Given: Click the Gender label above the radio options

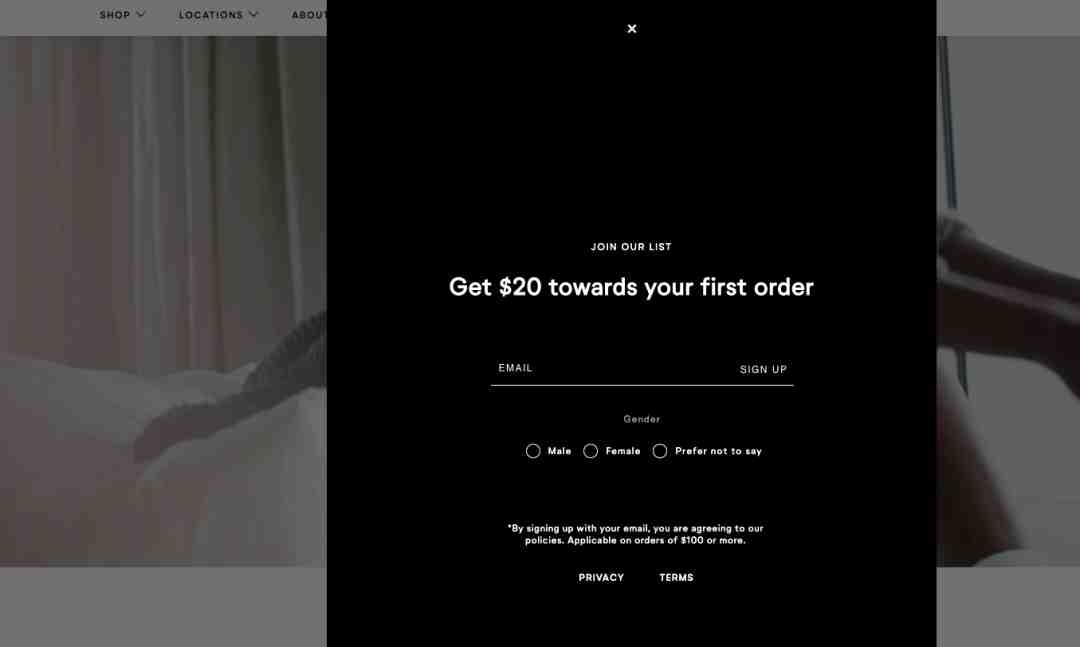Looking at the screenshot, I should (641, 419).
